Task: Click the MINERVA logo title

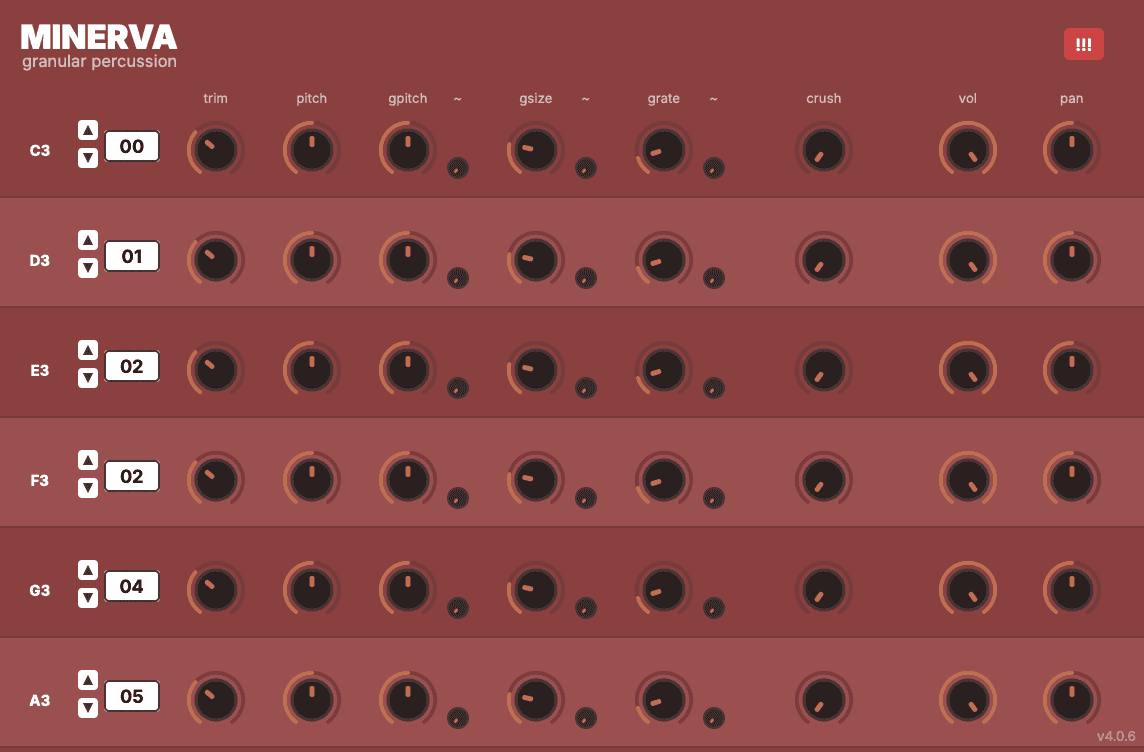Action: tap(99, 38)
